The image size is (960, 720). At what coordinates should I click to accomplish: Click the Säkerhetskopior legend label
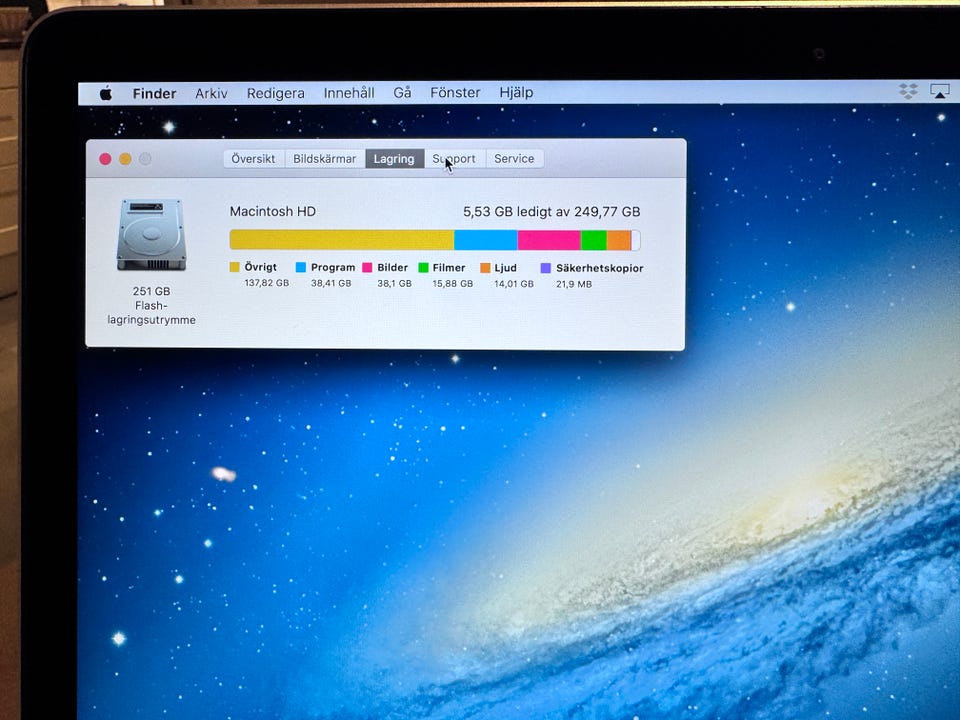tap(599, 268)
